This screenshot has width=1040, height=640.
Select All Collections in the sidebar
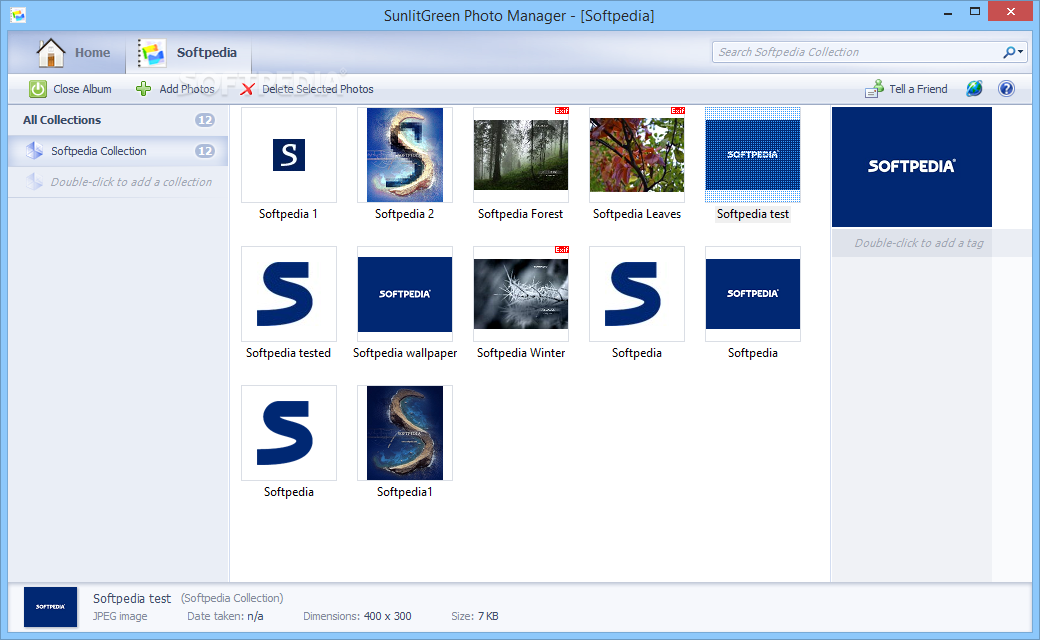119,120
